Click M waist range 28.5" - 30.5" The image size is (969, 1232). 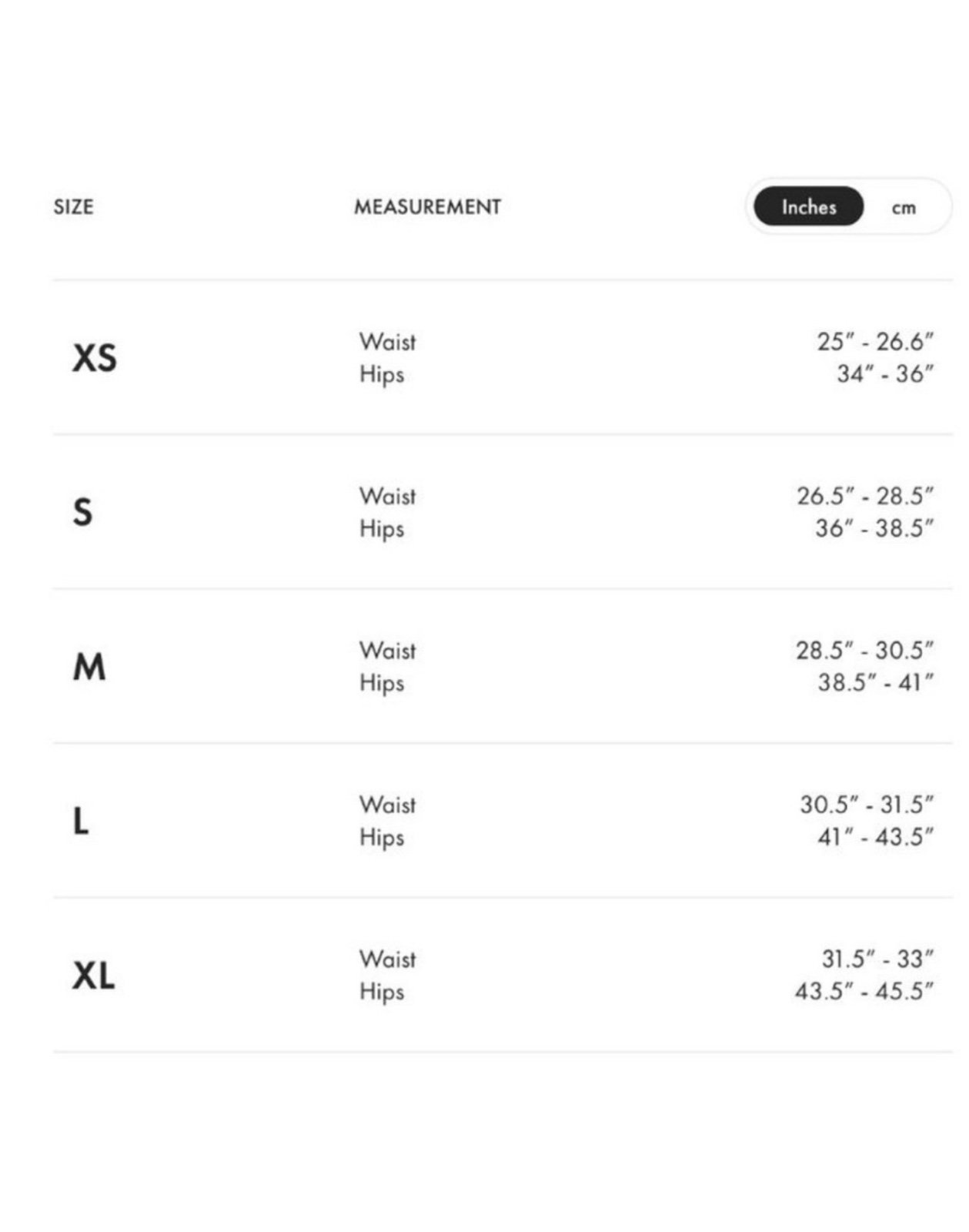(x=864, y=651)
